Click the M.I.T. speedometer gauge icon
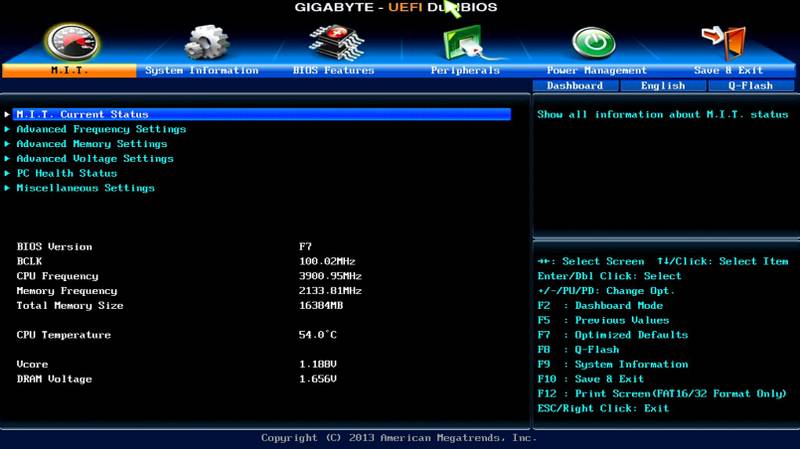800x449 pixels. coord(72,42)
